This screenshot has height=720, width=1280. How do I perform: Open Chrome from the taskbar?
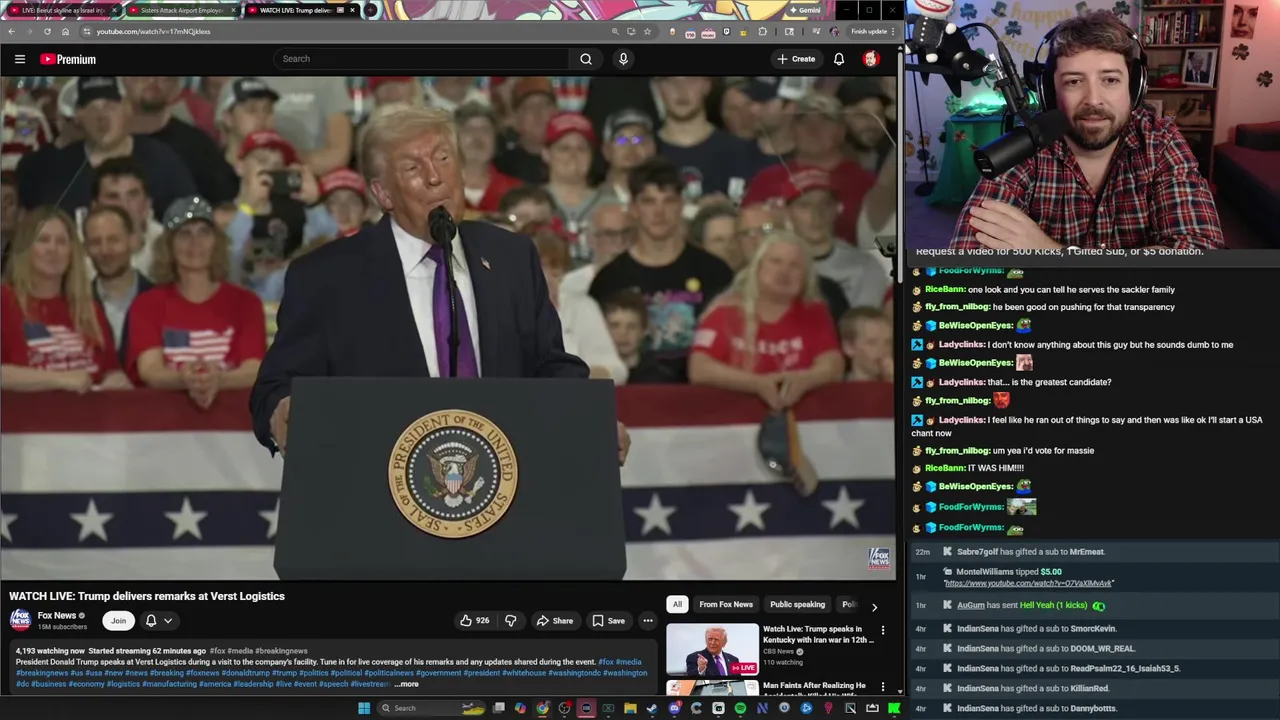pos(542,708)
